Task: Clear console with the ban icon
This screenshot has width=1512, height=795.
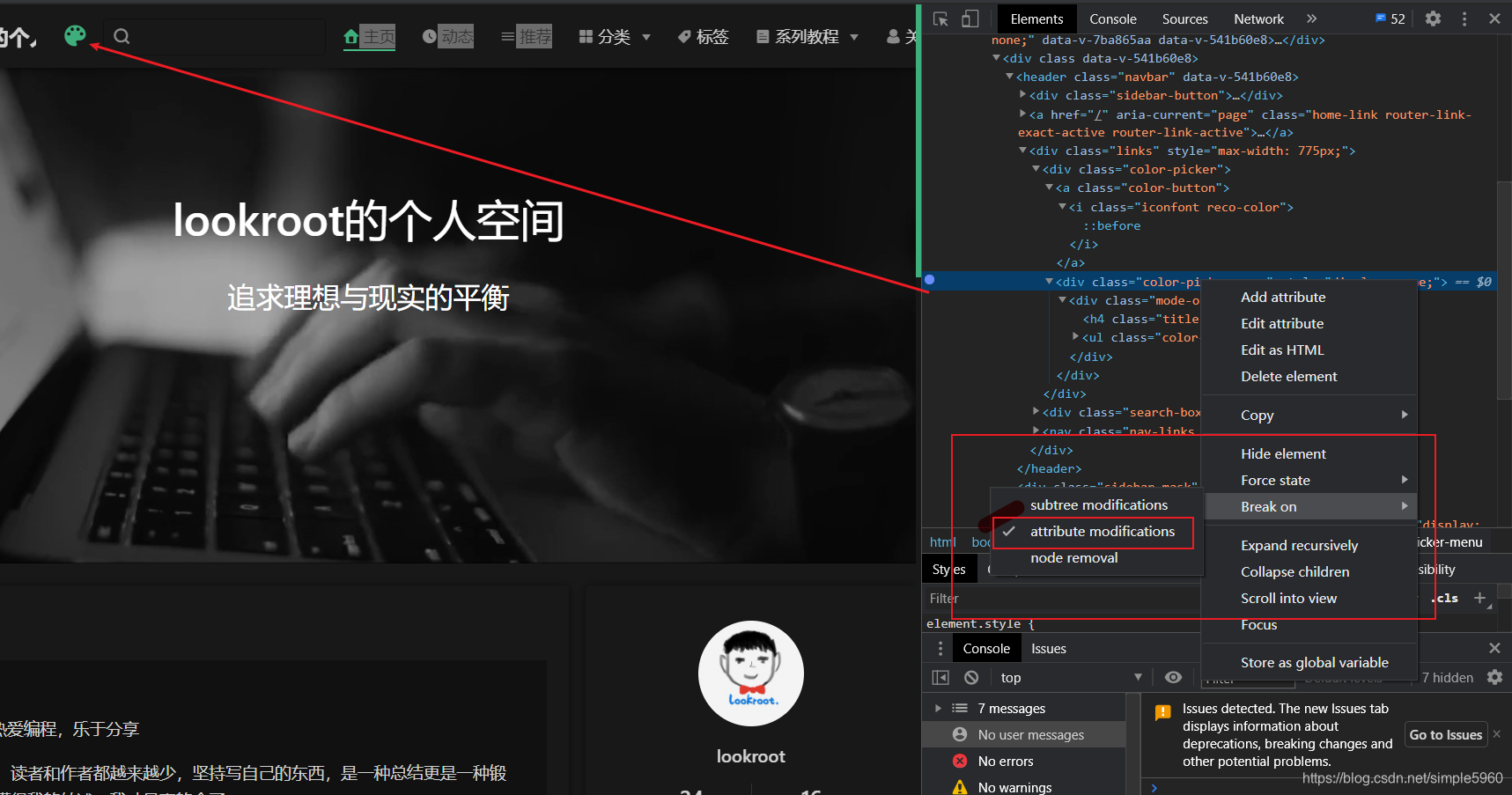Action: click(971, 678)
